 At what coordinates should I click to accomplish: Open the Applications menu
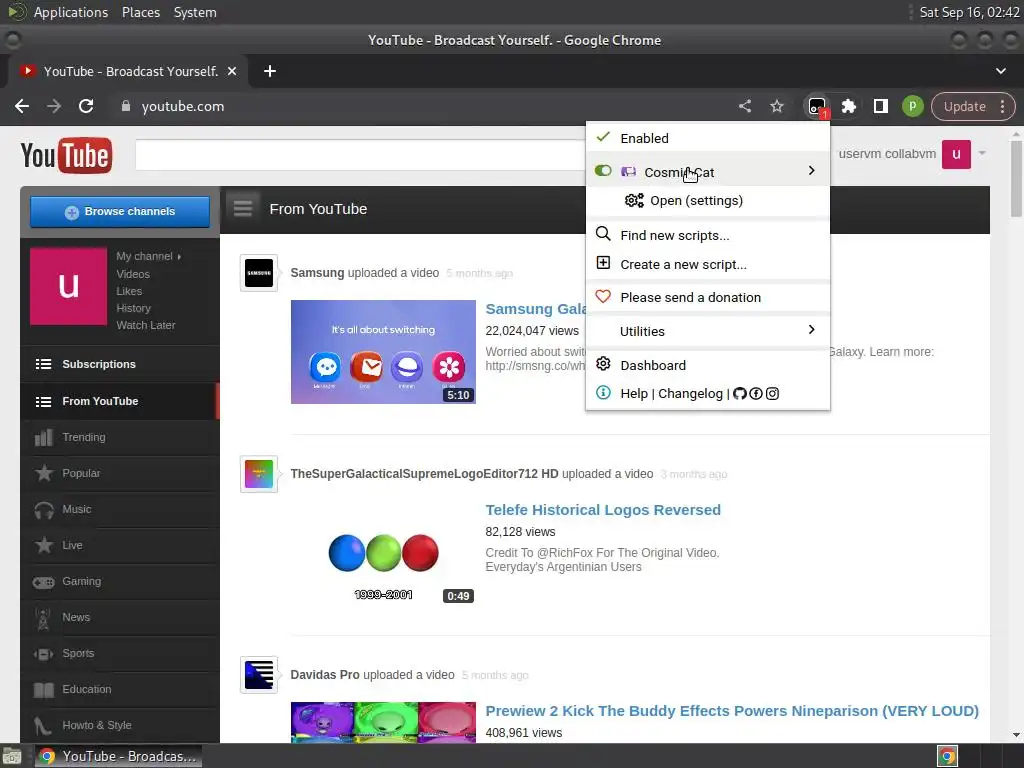(x=71, y=12)
